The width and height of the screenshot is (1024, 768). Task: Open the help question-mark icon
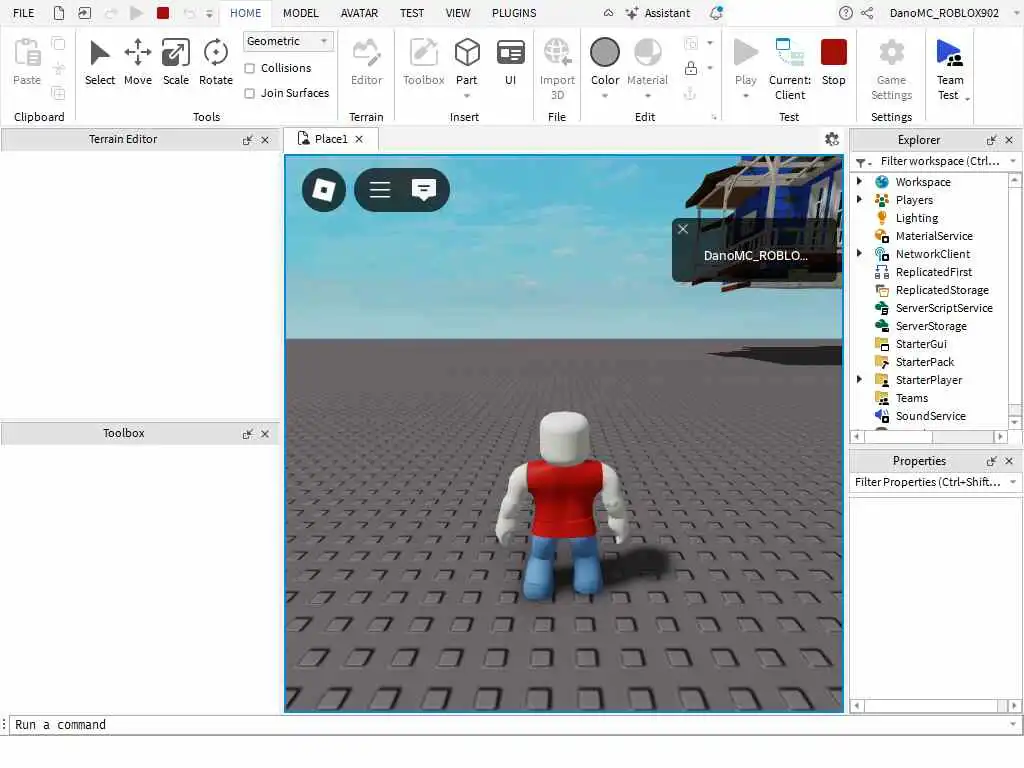[845, 13]
